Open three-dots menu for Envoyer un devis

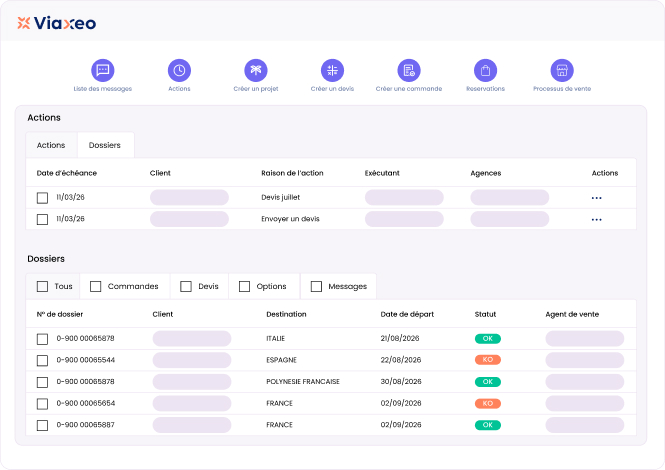[x=597, y=219]
